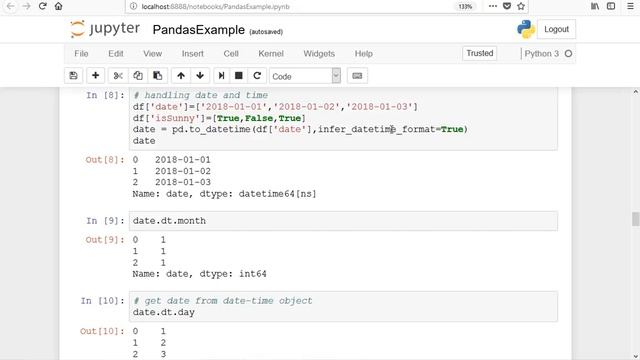The height and width of the screenshot is (360, 640).
Task: Open page actions three-dot menu
Action: click(x=493, y=6)
